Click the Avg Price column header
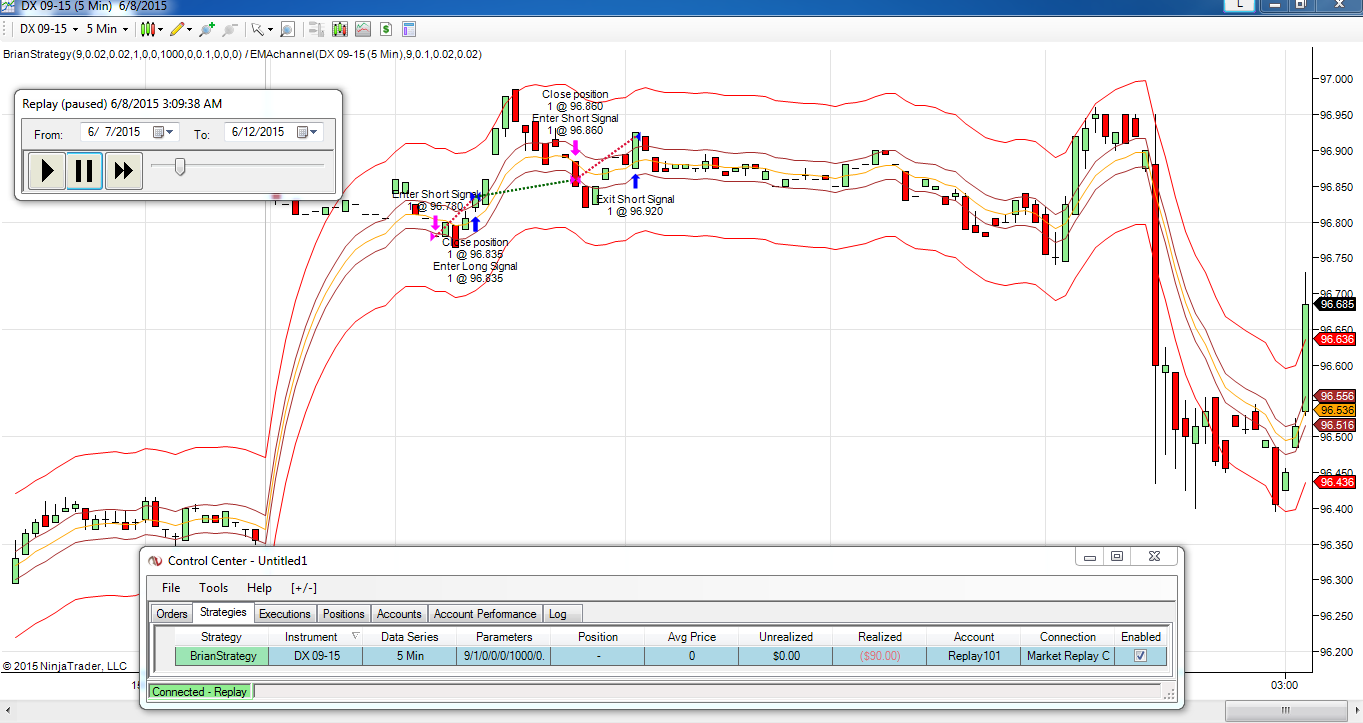The image size is (1363, 723). click(692, 637)
